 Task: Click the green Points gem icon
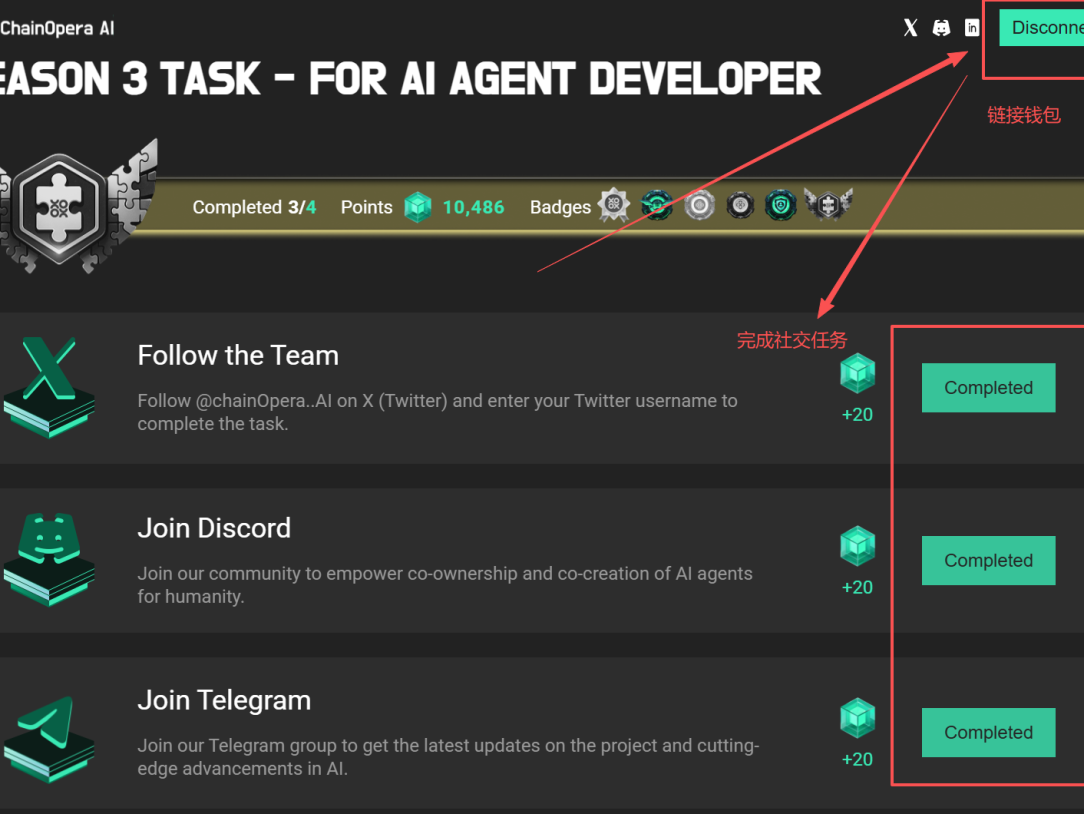pos(418,207)
